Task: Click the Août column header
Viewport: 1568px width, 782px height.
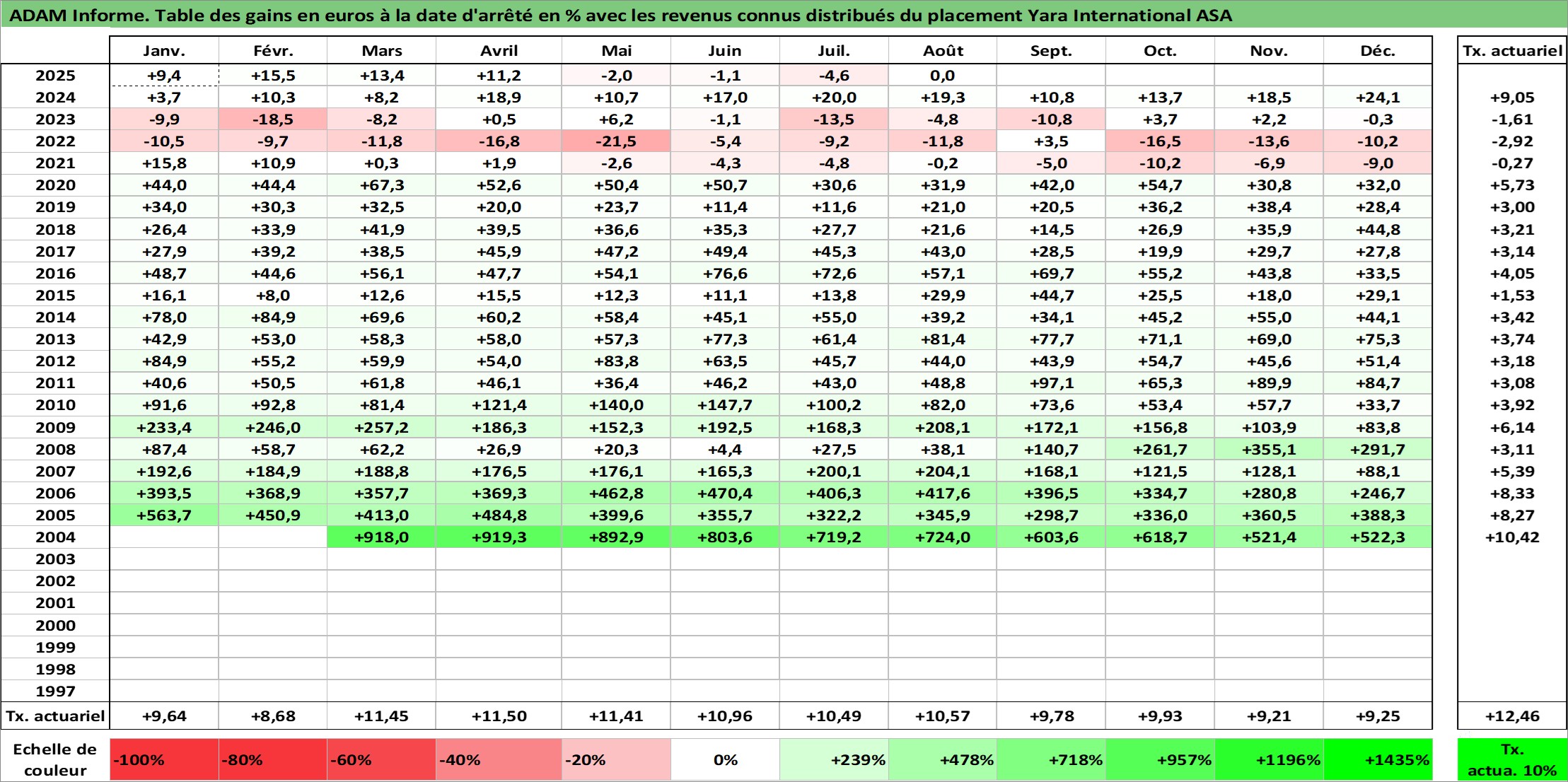Action: [x=943, y=51]
